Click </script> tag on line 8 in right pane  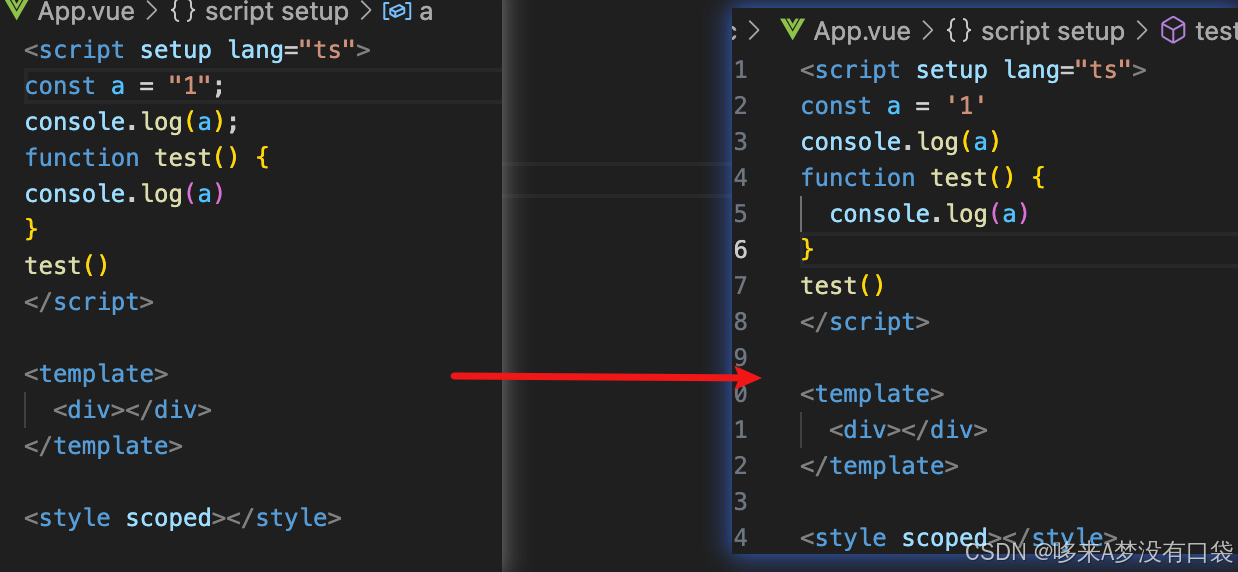click(x=865, y=322)
